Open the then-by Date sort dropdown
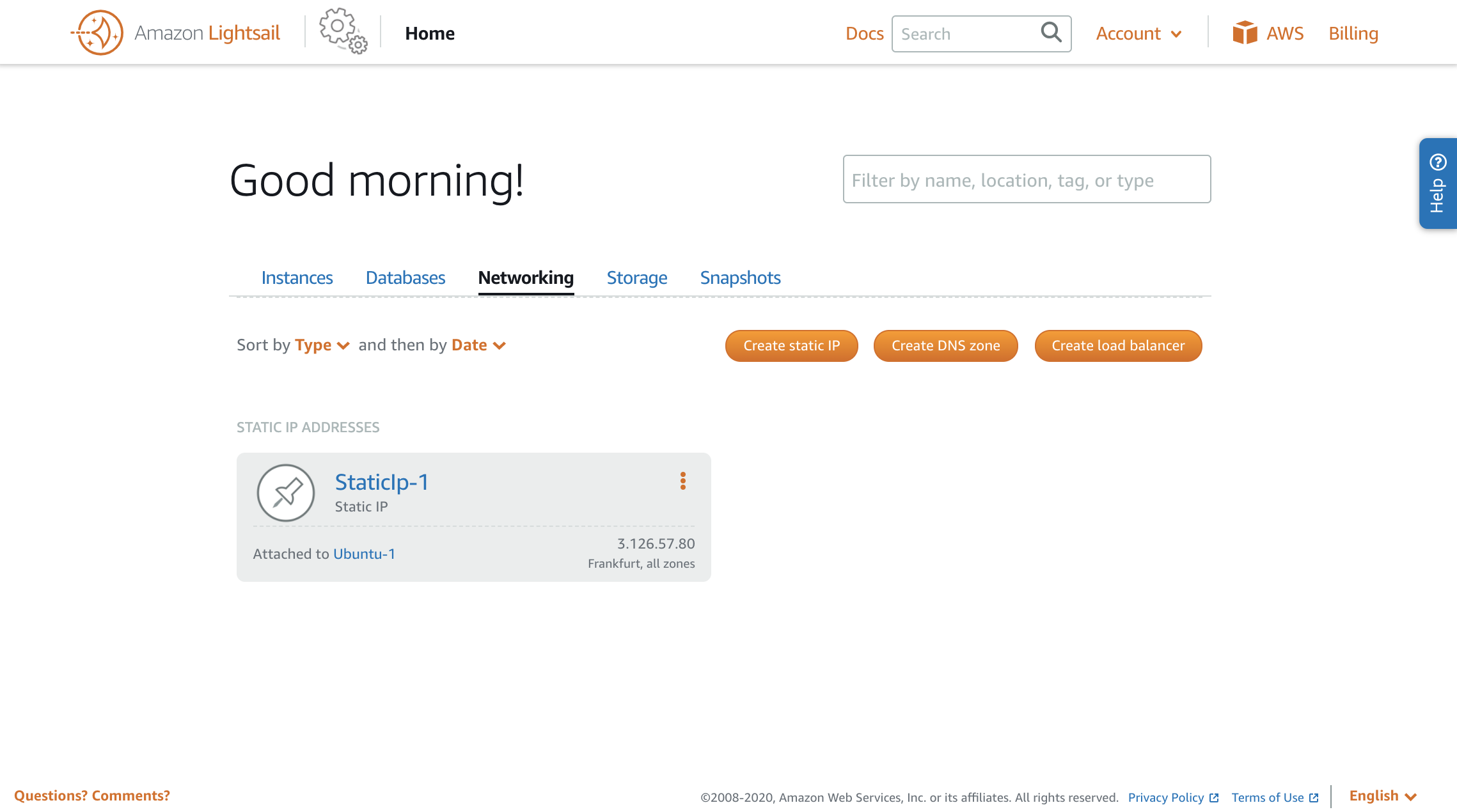Image resolution: width=1457 pixels, height=812 pixels. (x=478, y=345)
